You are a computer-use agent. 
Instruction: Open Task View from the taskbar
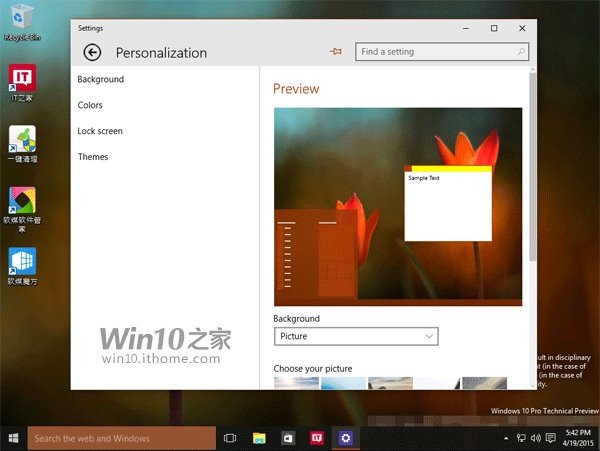pos(230,438)
